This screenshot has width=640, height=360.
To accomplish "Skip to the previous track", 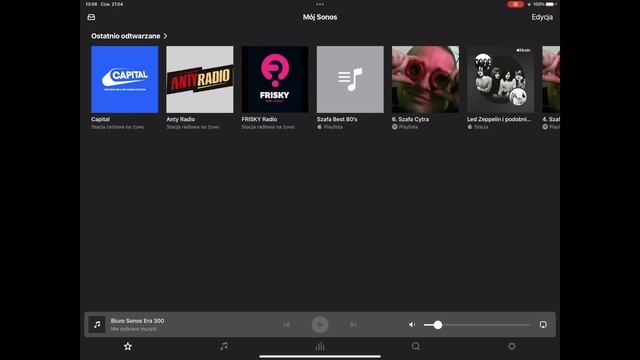I will [x=287, y=324].
